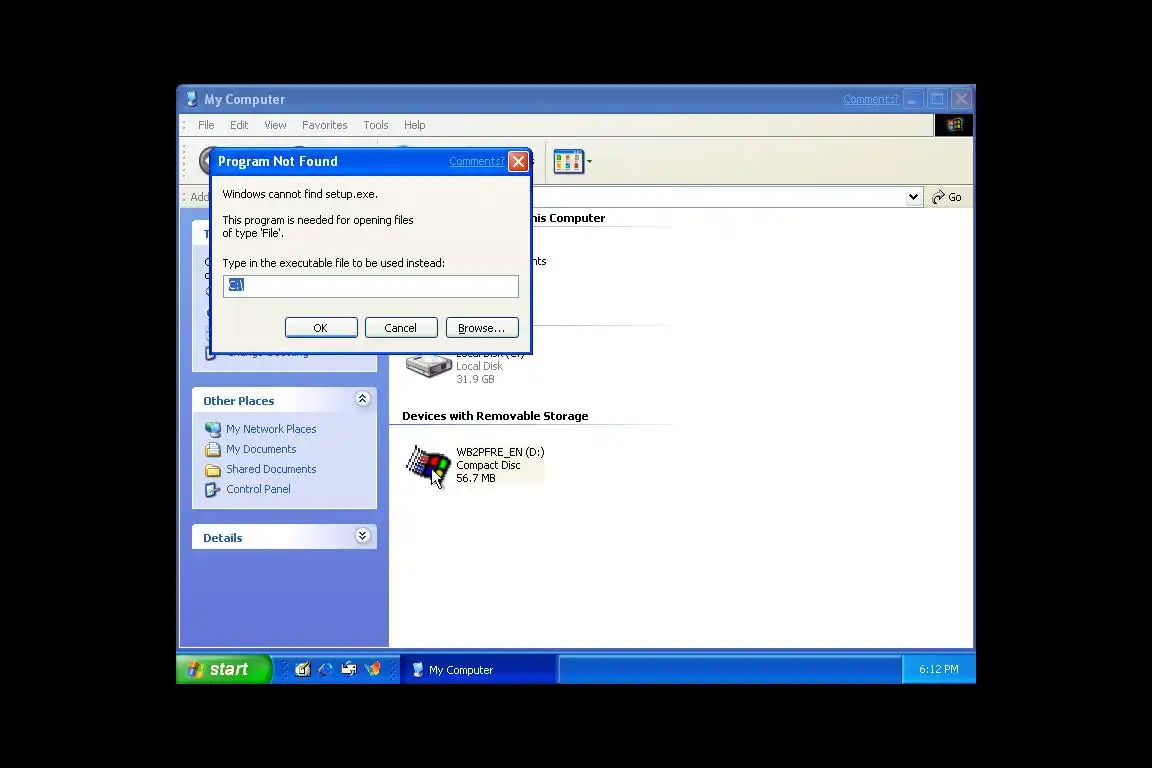Open the Favorites menu

click(325, 126)
